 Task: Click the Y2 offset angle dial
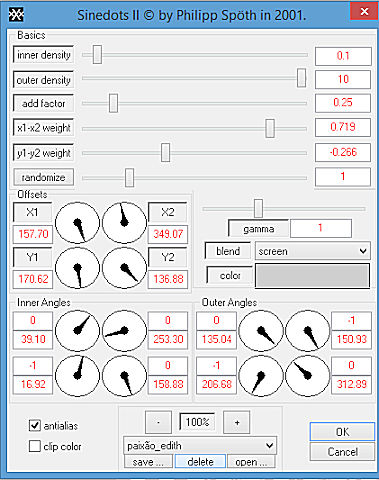124,268
